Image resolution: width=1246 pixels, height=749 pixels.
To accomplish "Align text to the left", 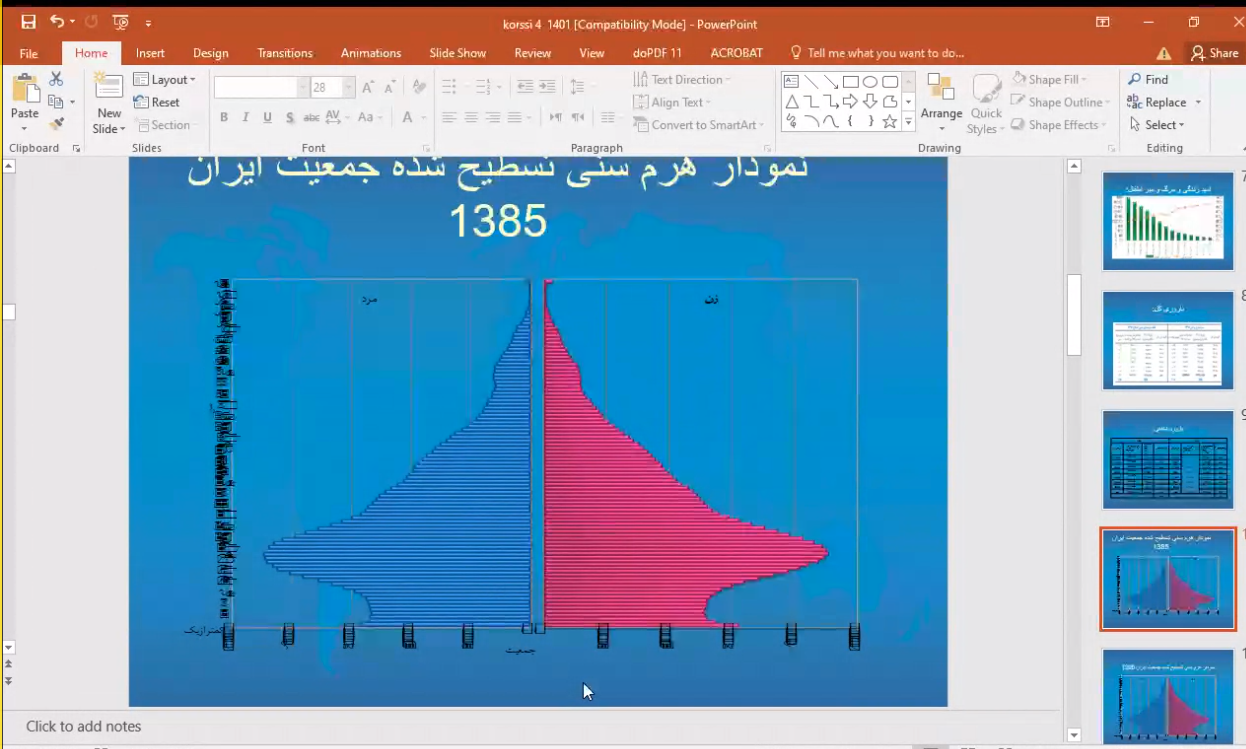I will (x=449, y=118).
